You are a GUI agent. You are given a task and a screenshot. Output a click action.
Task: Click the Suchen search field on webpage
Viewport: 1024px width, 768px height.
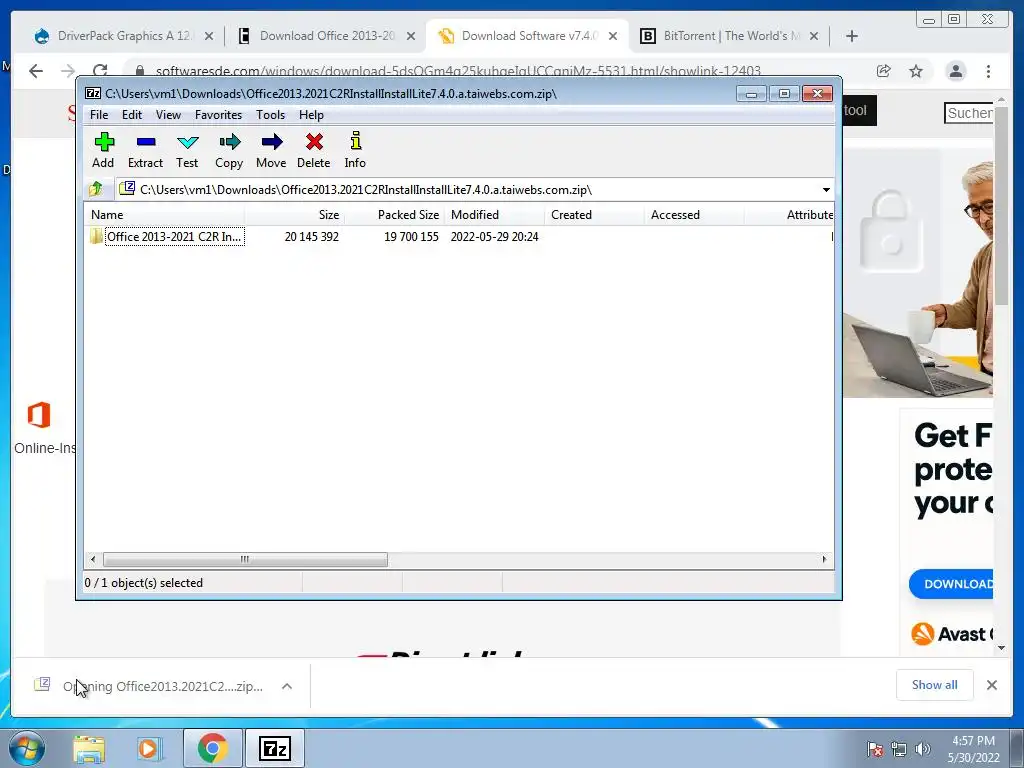pos(969,113)
